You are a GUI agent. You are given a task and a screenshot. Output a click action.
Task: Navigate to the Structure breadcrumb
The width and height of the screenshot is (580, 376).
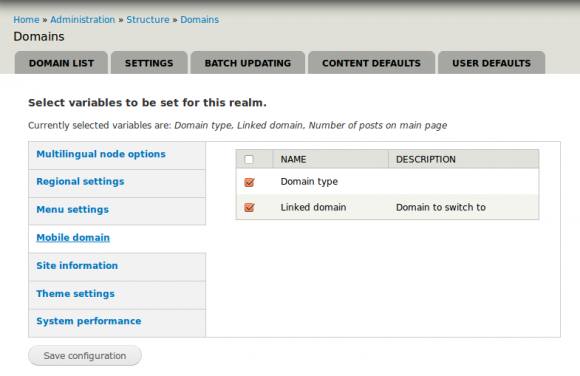point(148,20)
